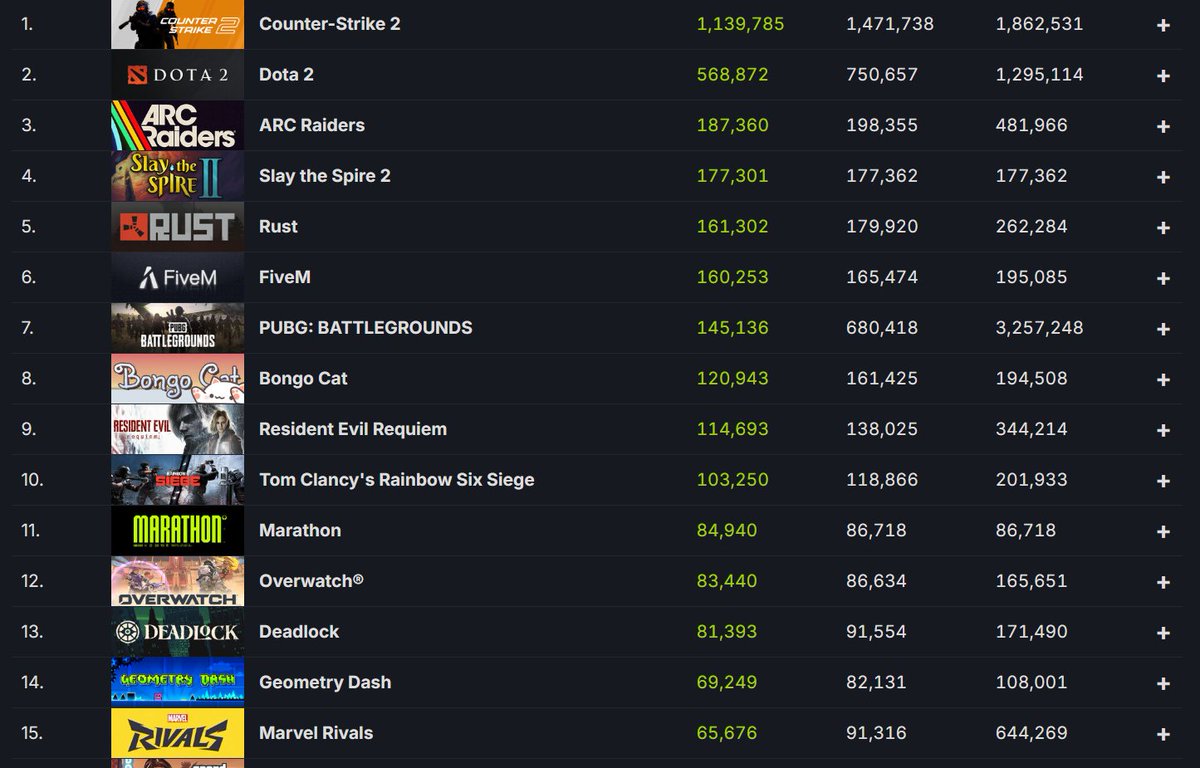Click ARC Raiders 24h peak 198,355
The height and width of the screenshot is (768, 1200).
pyautogui.click(x=882, y=125)
